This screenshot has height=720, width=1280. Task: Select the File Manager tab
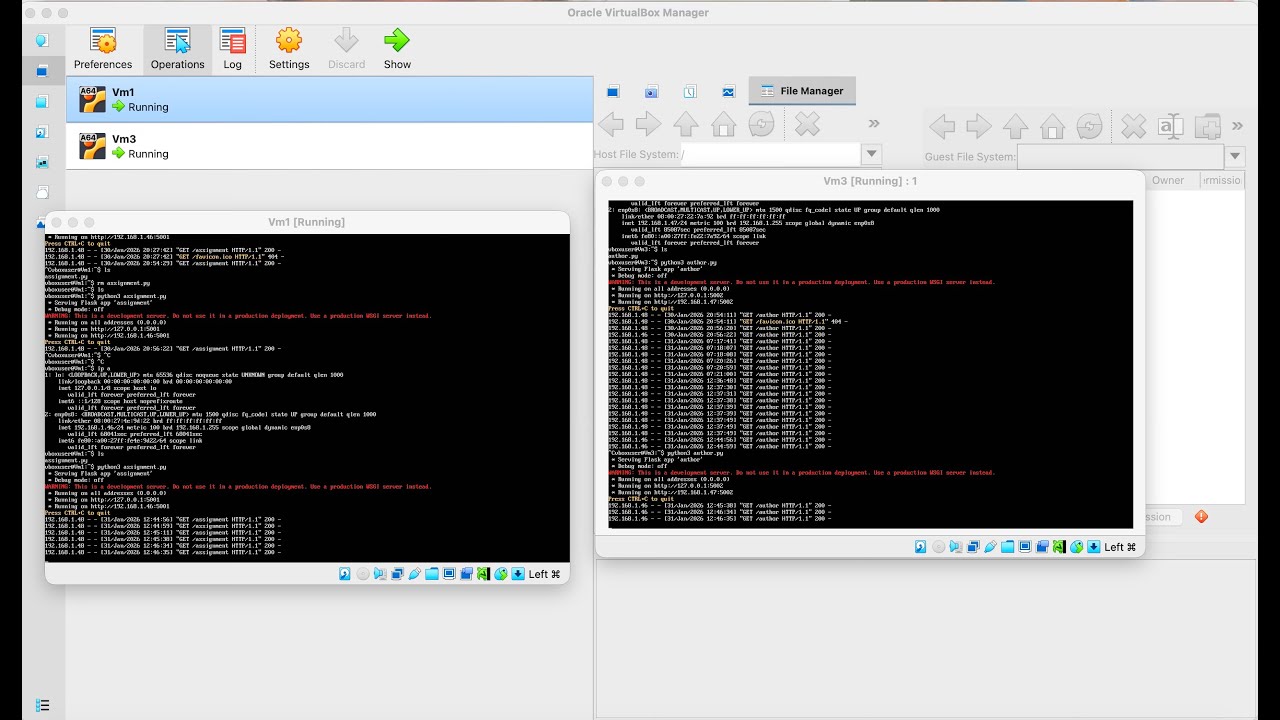(x=801, y=91)
